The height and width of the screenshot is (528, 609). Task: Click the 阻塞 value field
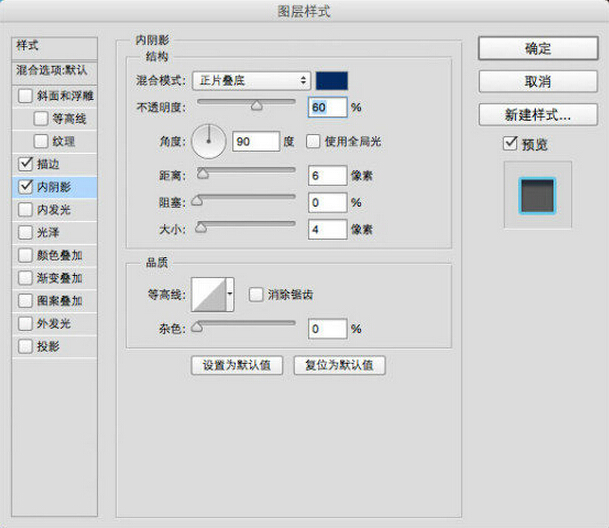click(x=327, y=202)
